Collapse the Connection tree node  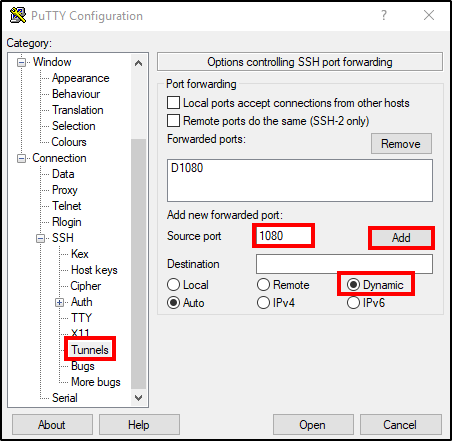(21, 158)
